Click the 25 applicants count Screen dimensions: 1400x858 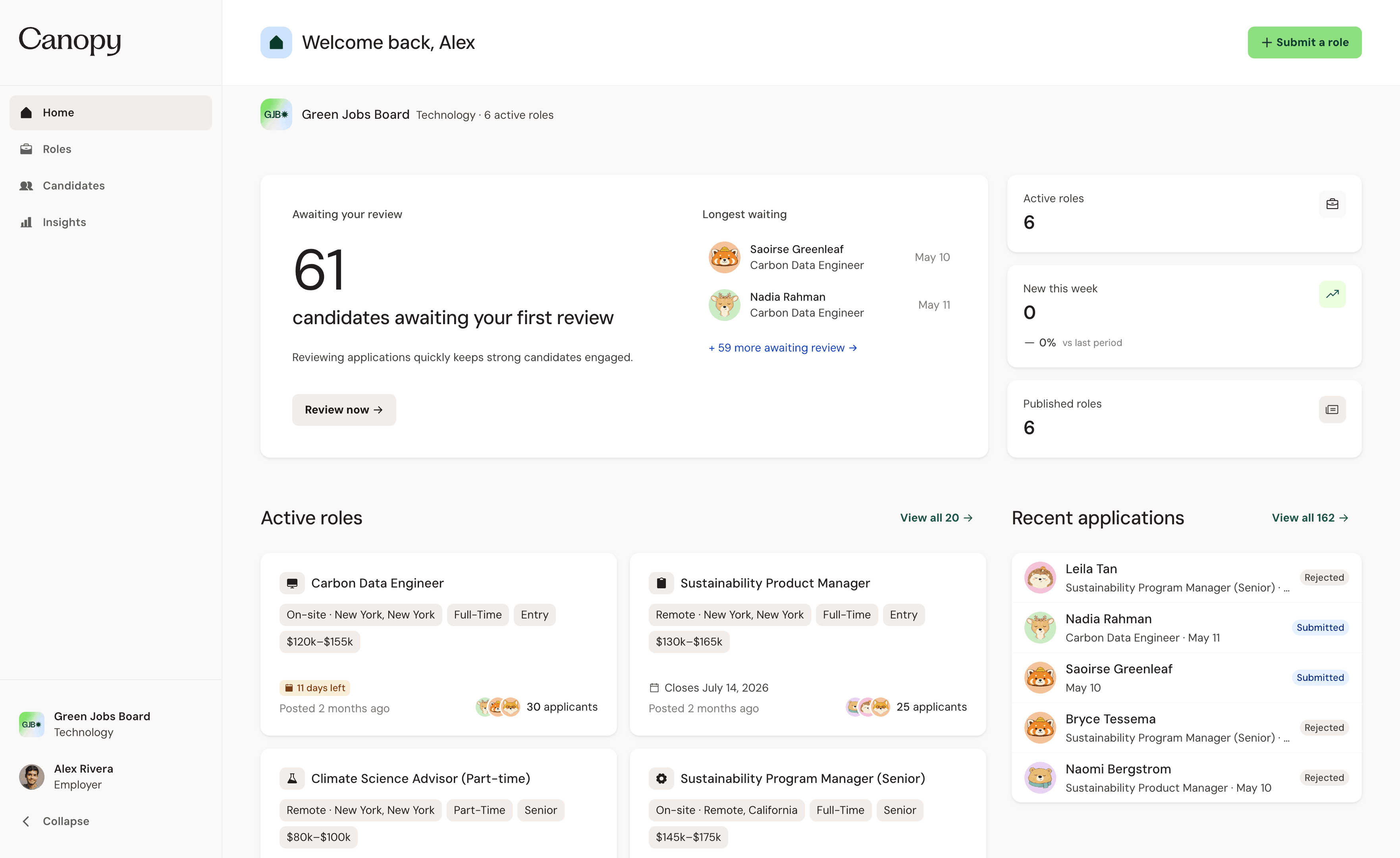931,707
